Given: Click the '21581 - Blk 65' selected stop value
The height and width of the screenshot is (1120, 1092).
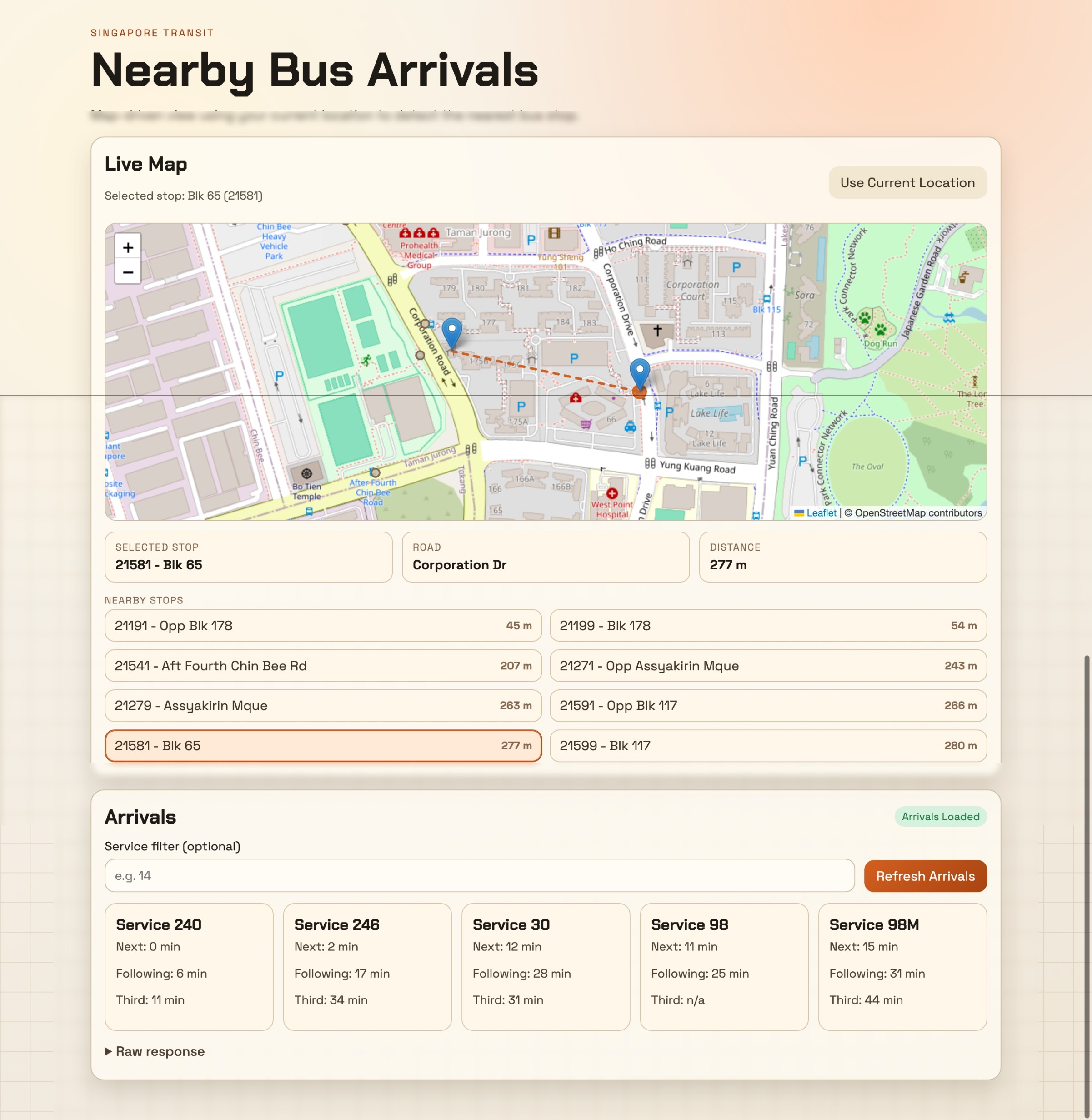Looking at the screenshot, I should tap(159, 565).
